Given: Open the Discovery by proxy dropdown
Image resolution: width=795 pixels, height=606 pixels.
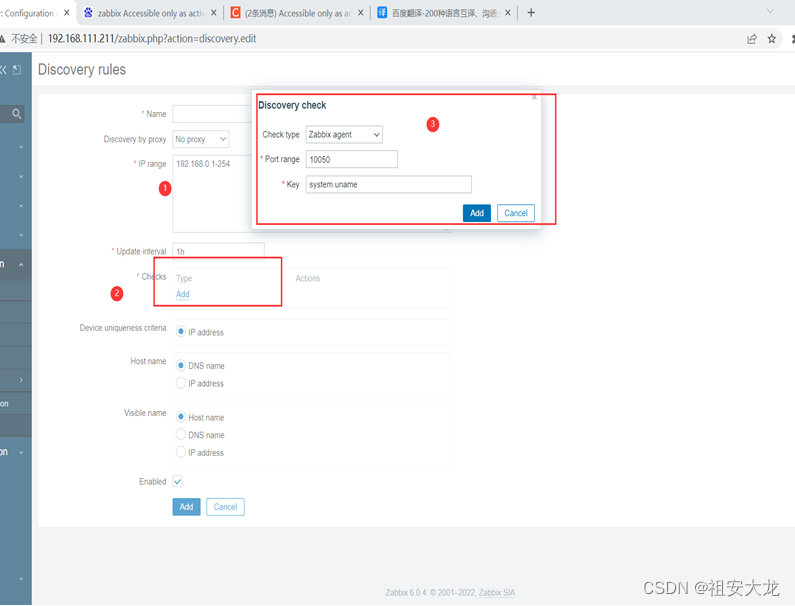Looking at the screenshot, I should coord(201,139).
